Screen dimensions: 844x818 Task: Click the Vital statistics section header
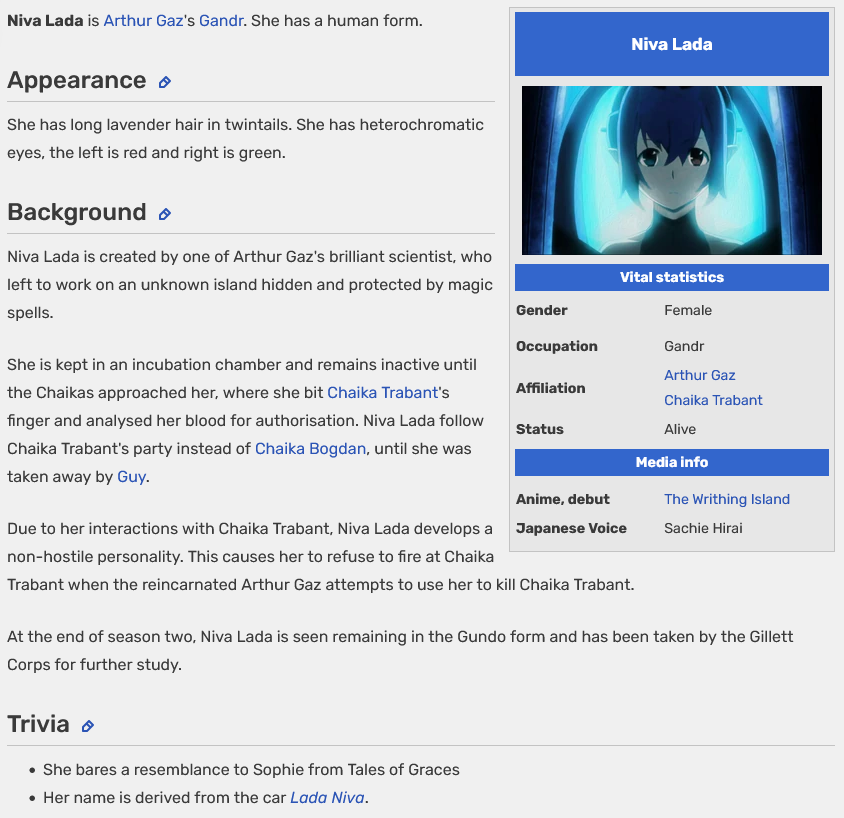[x=671, y=277]
